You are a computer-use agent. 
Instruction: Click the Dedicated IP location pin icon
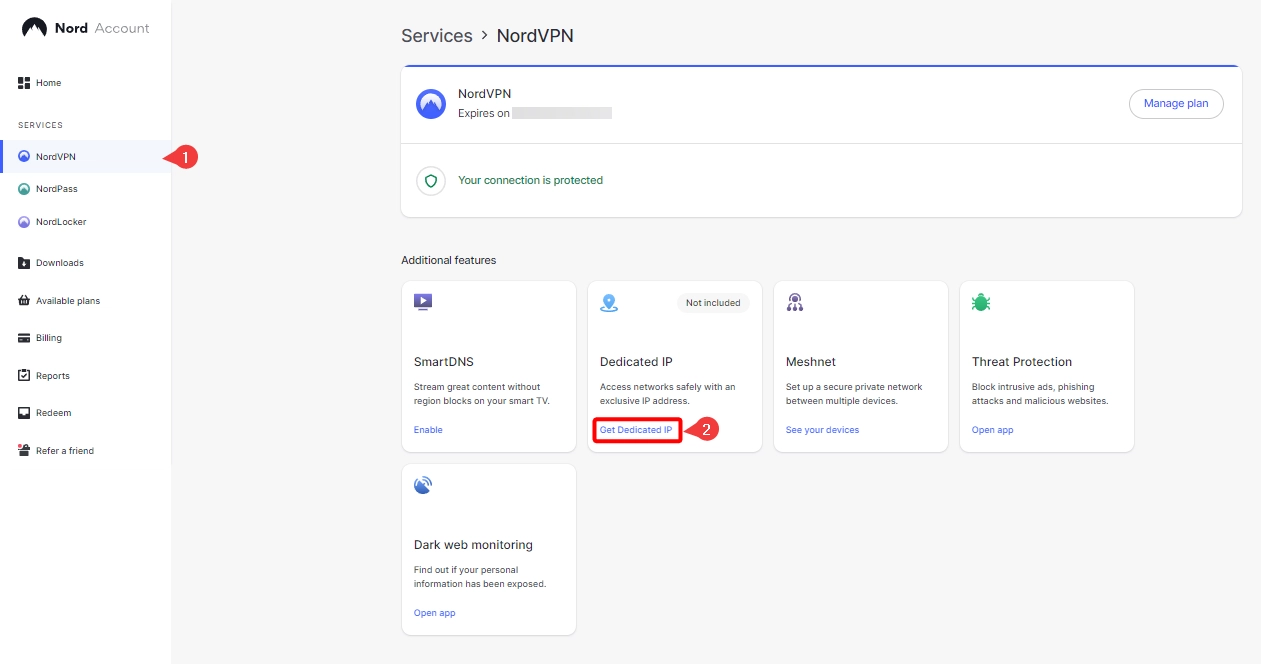pos(609,303)
